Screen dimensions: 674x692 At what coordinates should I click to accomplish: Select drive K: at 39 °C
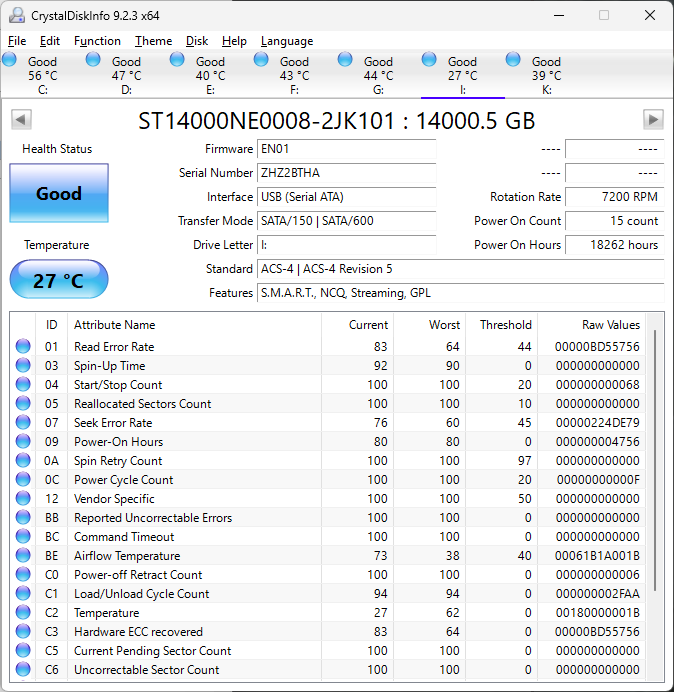(546, 75)
